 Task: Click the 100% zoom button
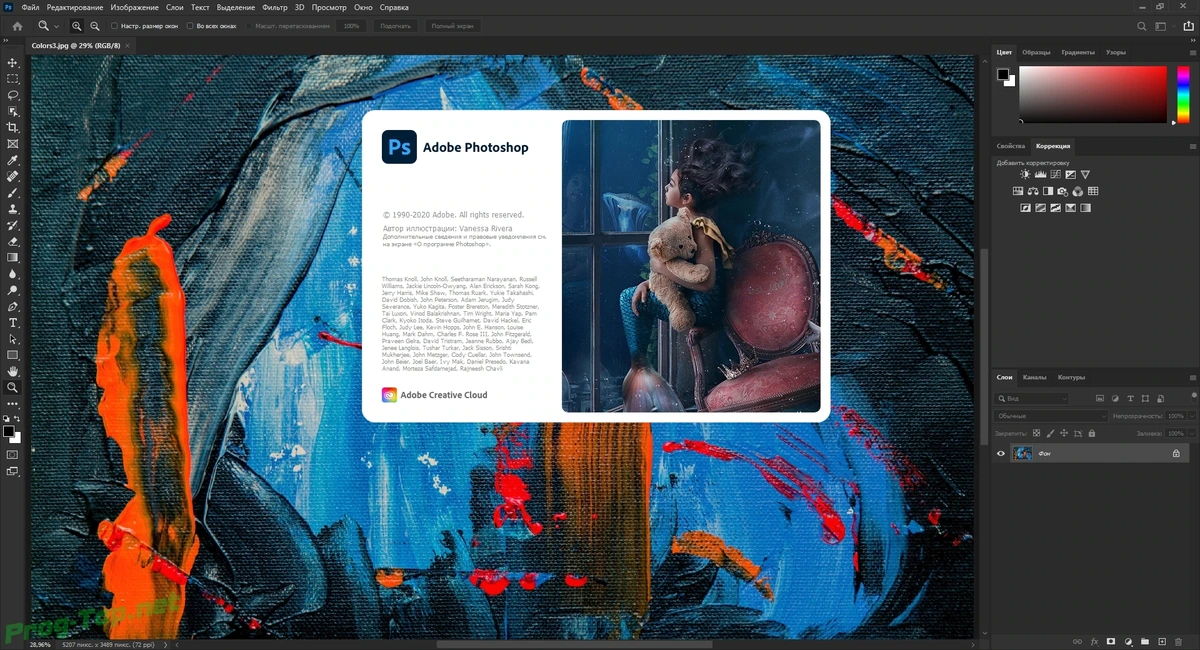(352, 26)
